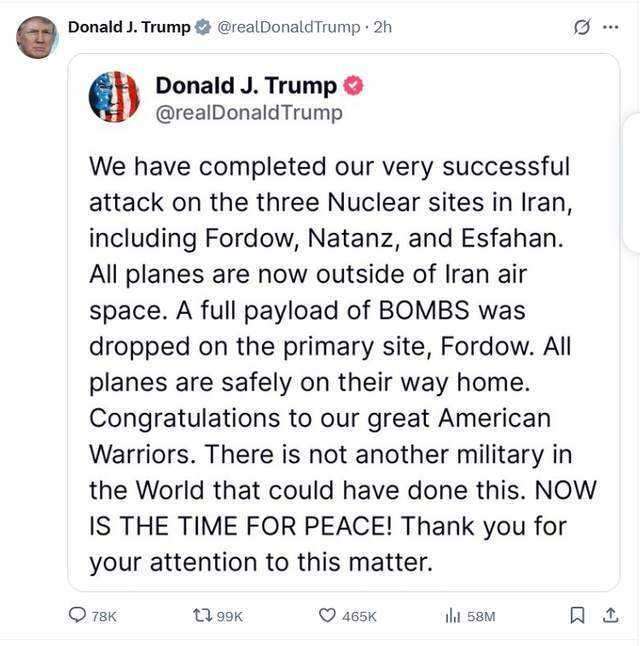Viewport: 640px width, 646px height.
Task: Click the blue verified badge in the top header
Action: click(203, 27)
